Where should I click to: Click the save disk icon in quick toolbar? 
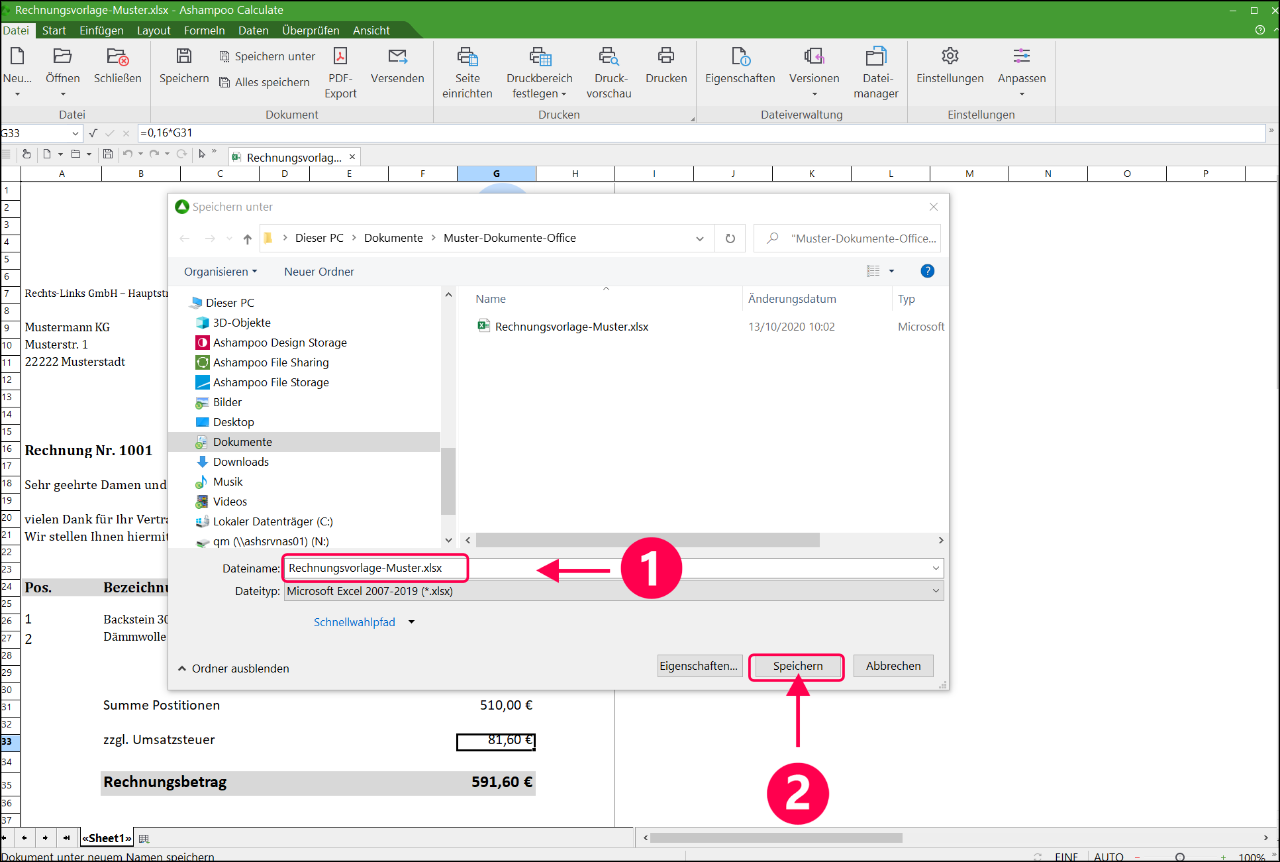[x=107, y=154]
